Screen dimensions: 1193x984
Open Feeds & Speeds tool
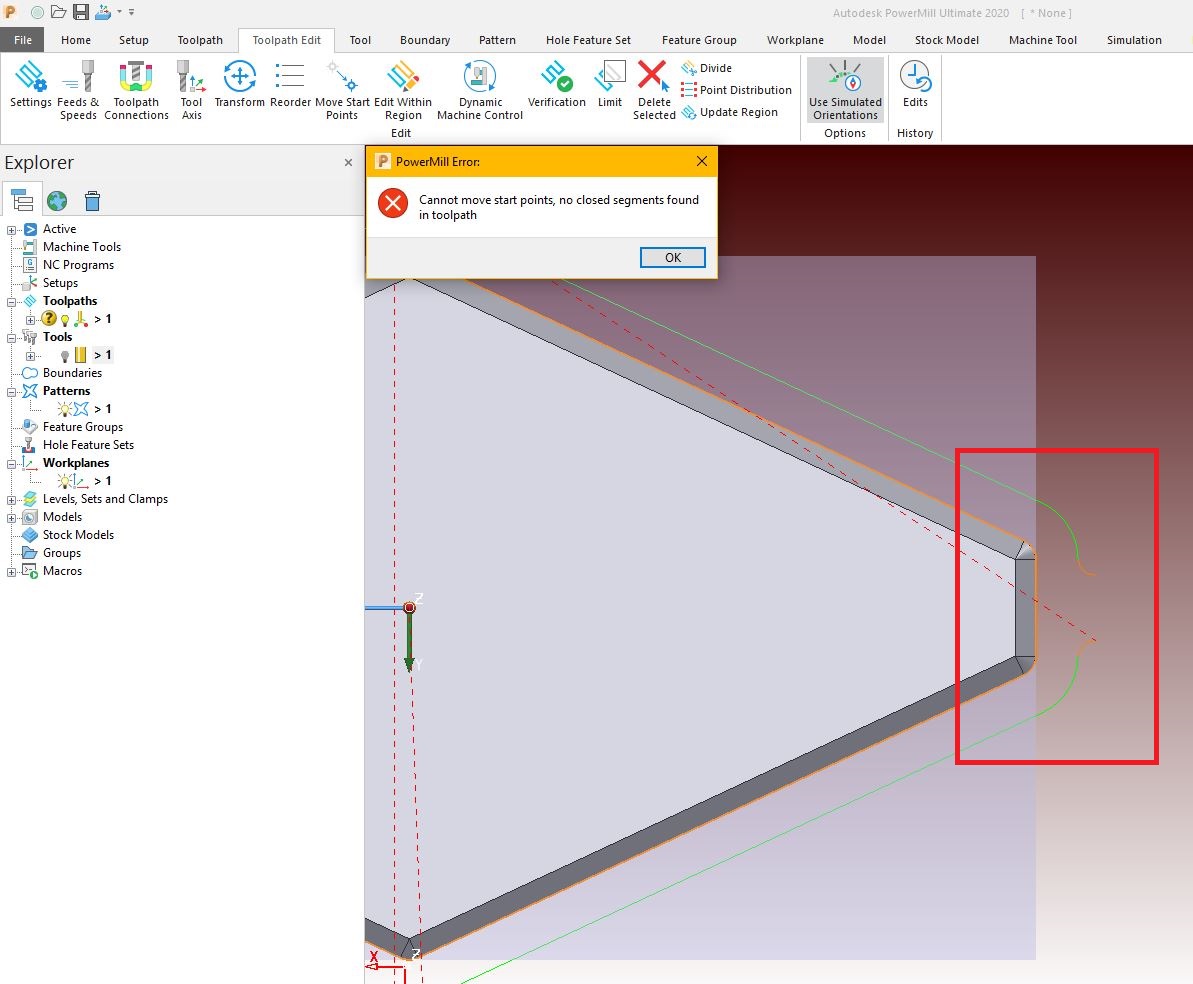point(78,91)
